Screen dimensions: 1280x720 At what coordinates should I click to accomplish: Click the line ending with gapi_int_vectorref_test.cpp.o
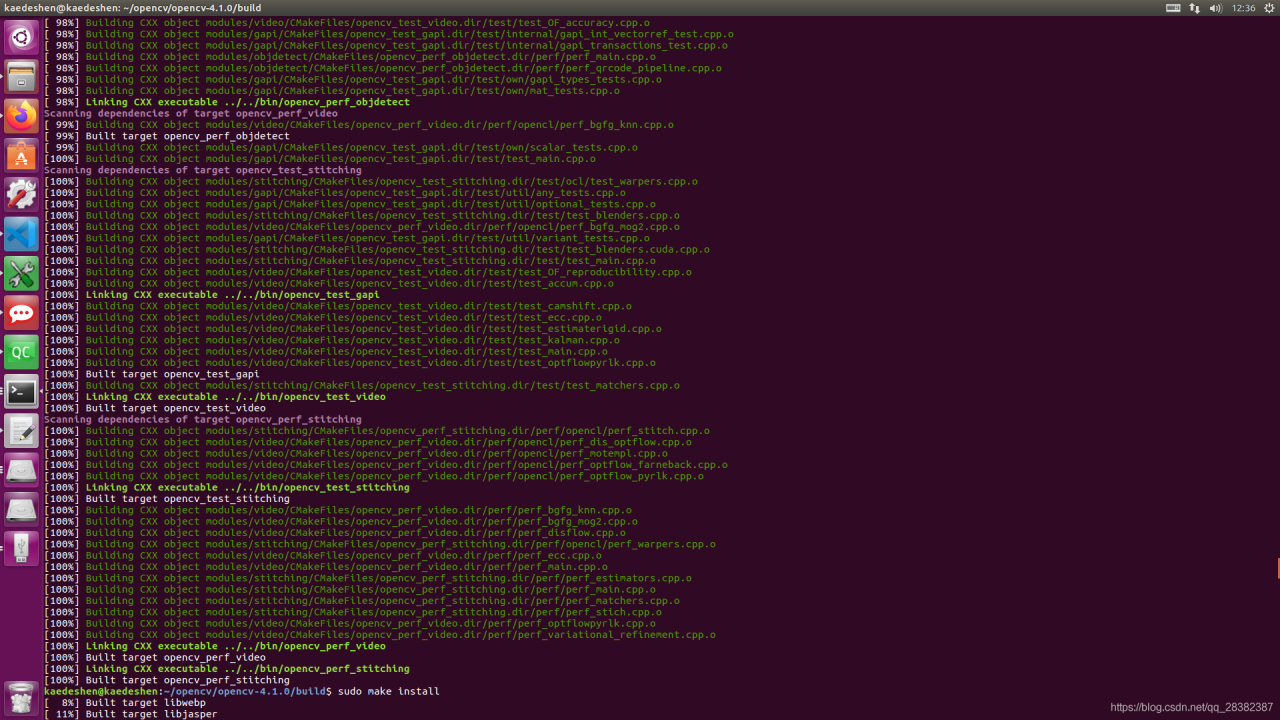coord(389,34)
